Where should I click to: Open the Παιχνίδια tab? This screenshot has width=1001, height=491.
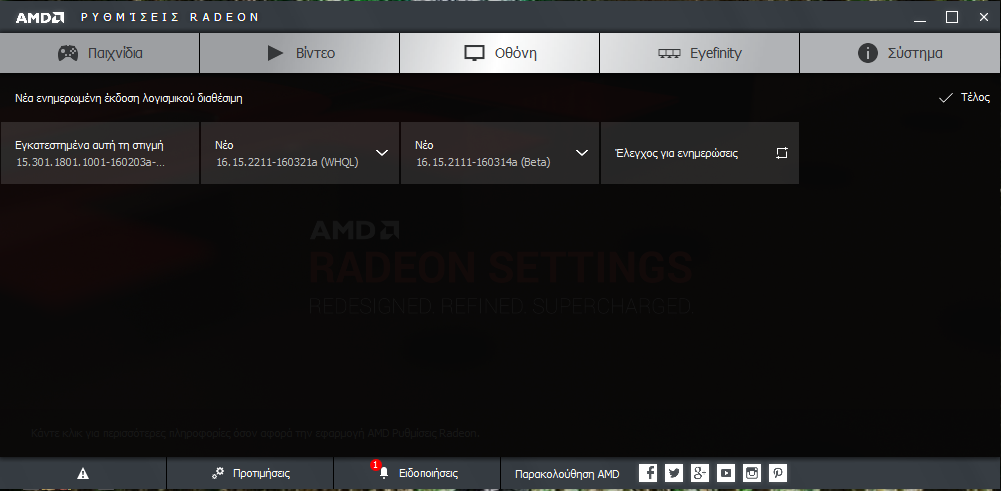pyautogui.click(x=100, y=53)
